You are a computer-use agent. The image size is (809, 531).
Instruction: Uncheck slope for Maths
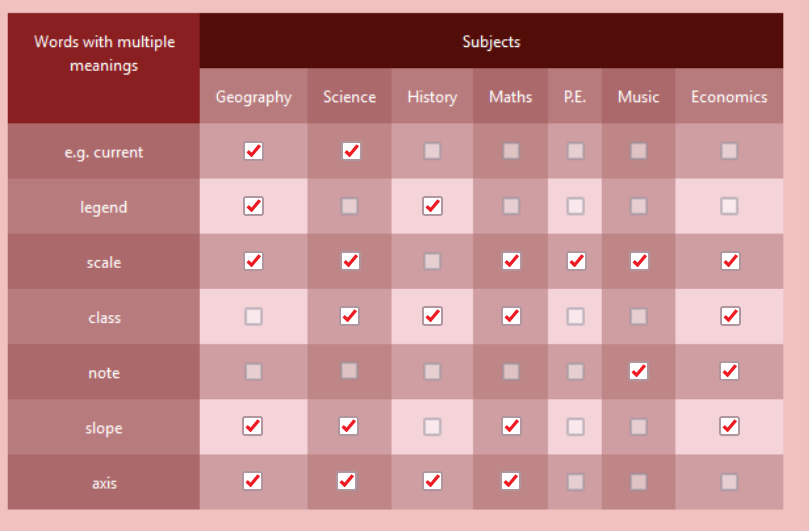coord(511,426)
